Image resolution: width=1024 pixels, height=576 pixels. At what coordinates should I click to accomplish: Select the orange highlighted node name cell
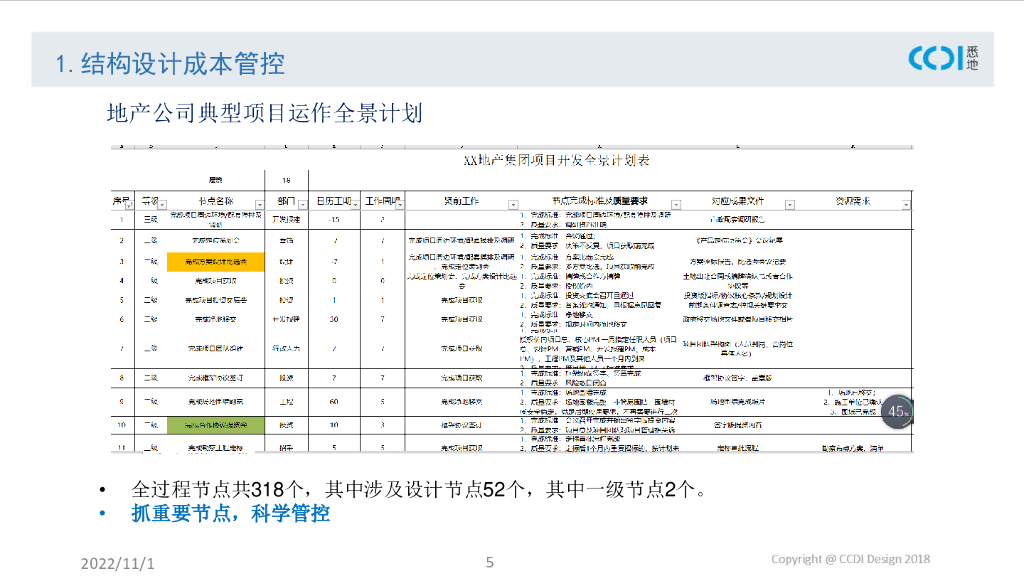(216, 261)
